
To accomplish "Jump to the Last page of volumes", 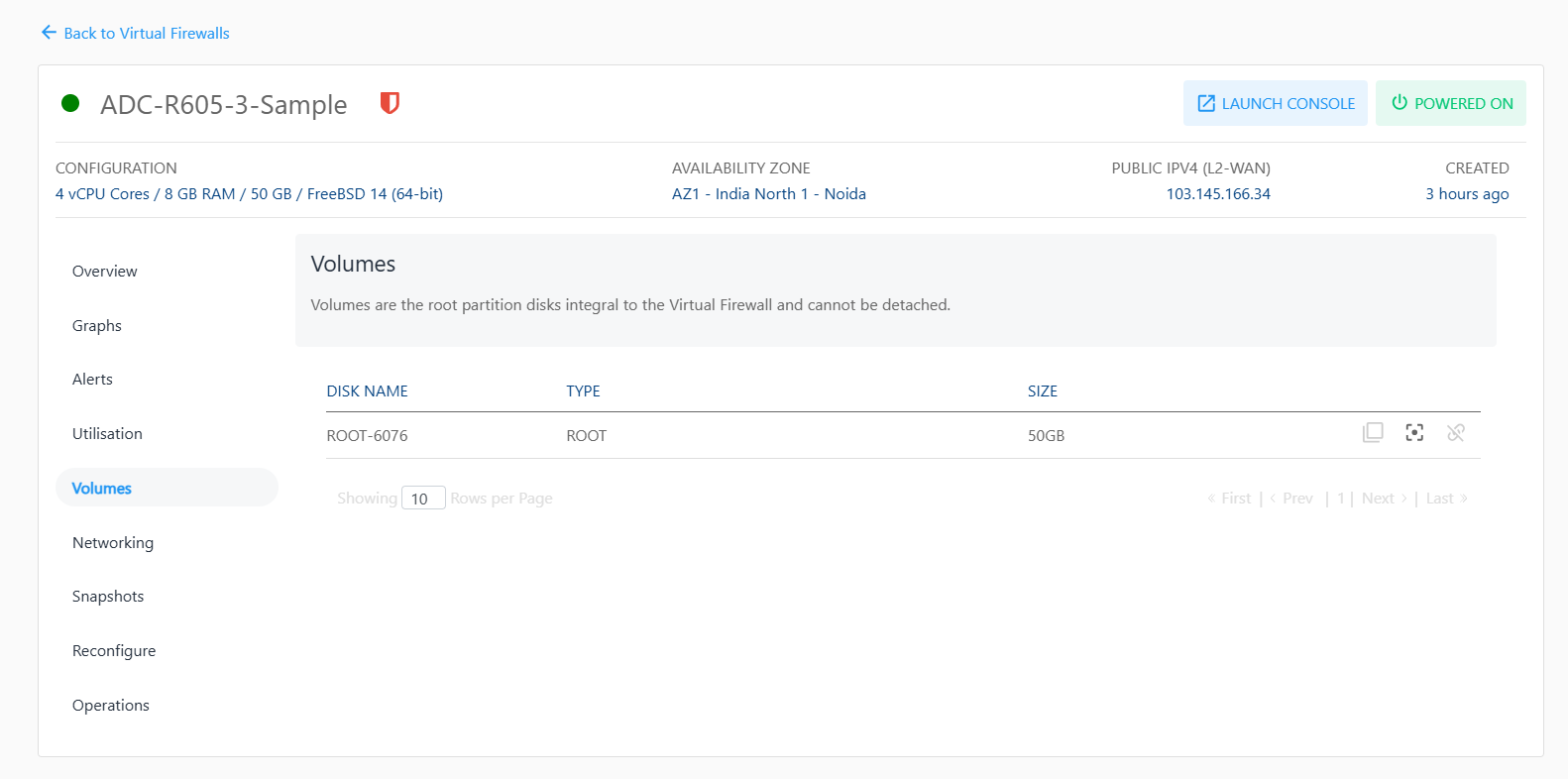I will click(x=1445, y=499).
